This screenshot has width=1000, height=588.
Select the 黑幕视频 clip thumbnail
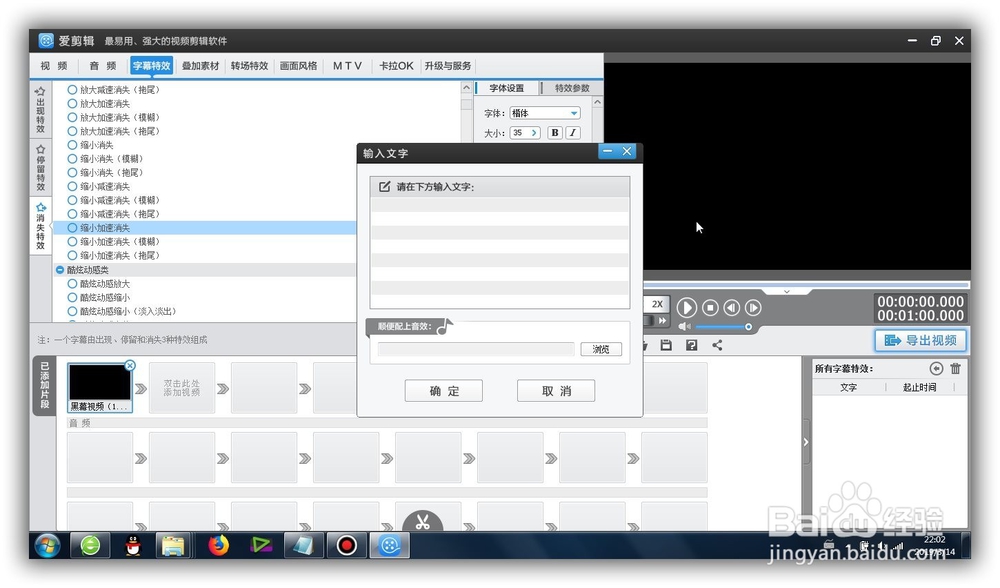99,383
